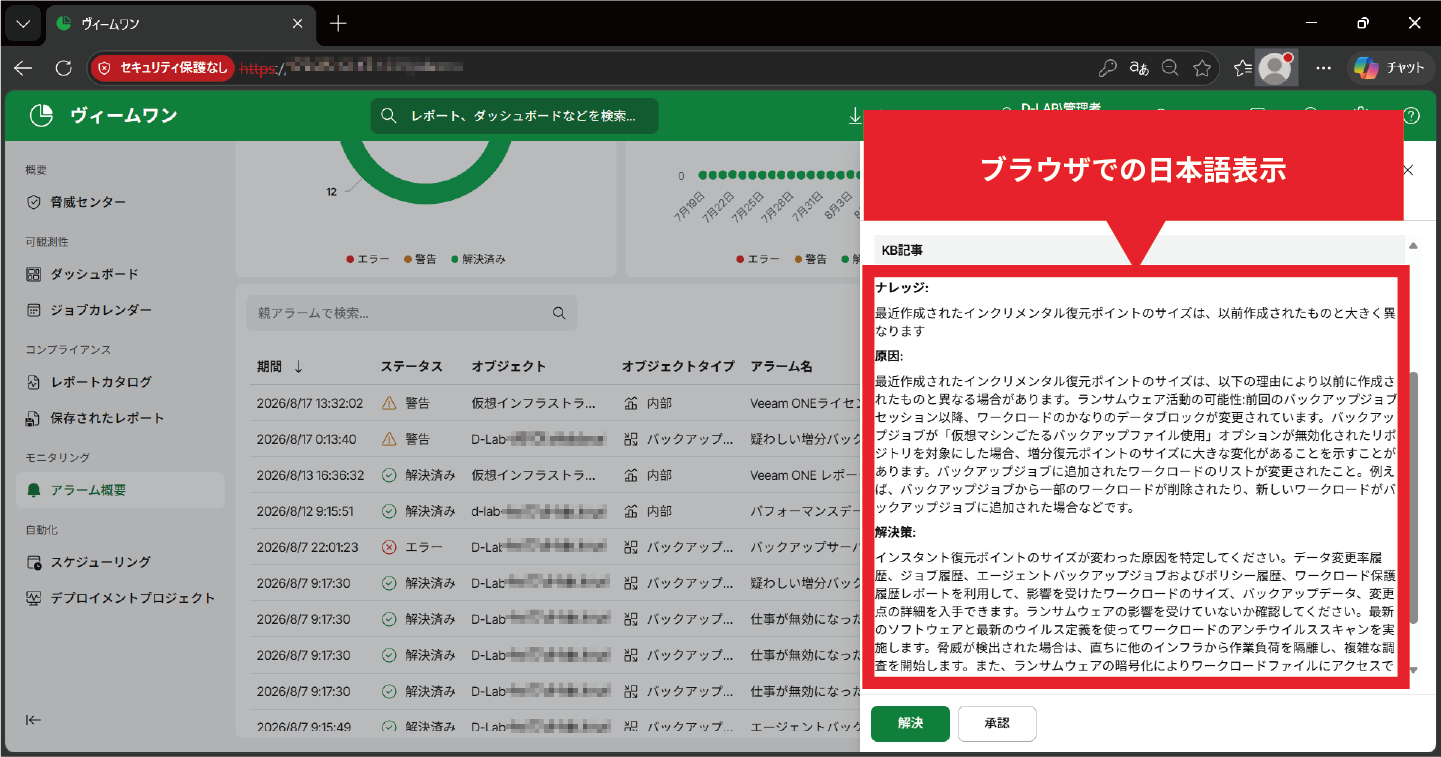Viewport: 1441px width, 757px height.
Task: Click the details panel scrollbar down arrow
Action: click(x=1413, y=671)
